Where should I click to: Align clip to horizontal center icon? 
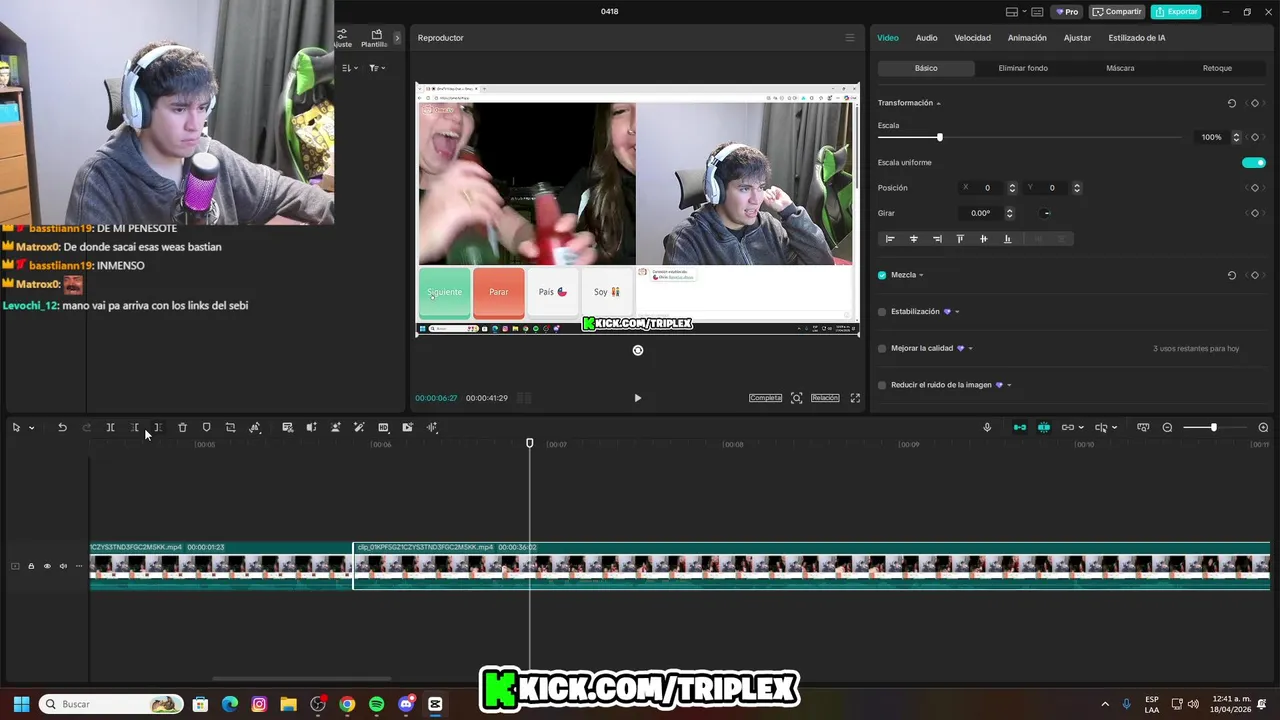pyautogui.click(x=913, y=239)
